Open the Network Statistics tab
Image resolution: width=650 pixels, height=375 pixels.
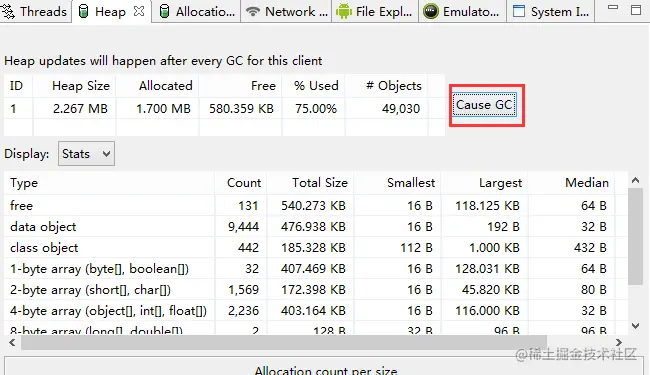pos(287,12)
